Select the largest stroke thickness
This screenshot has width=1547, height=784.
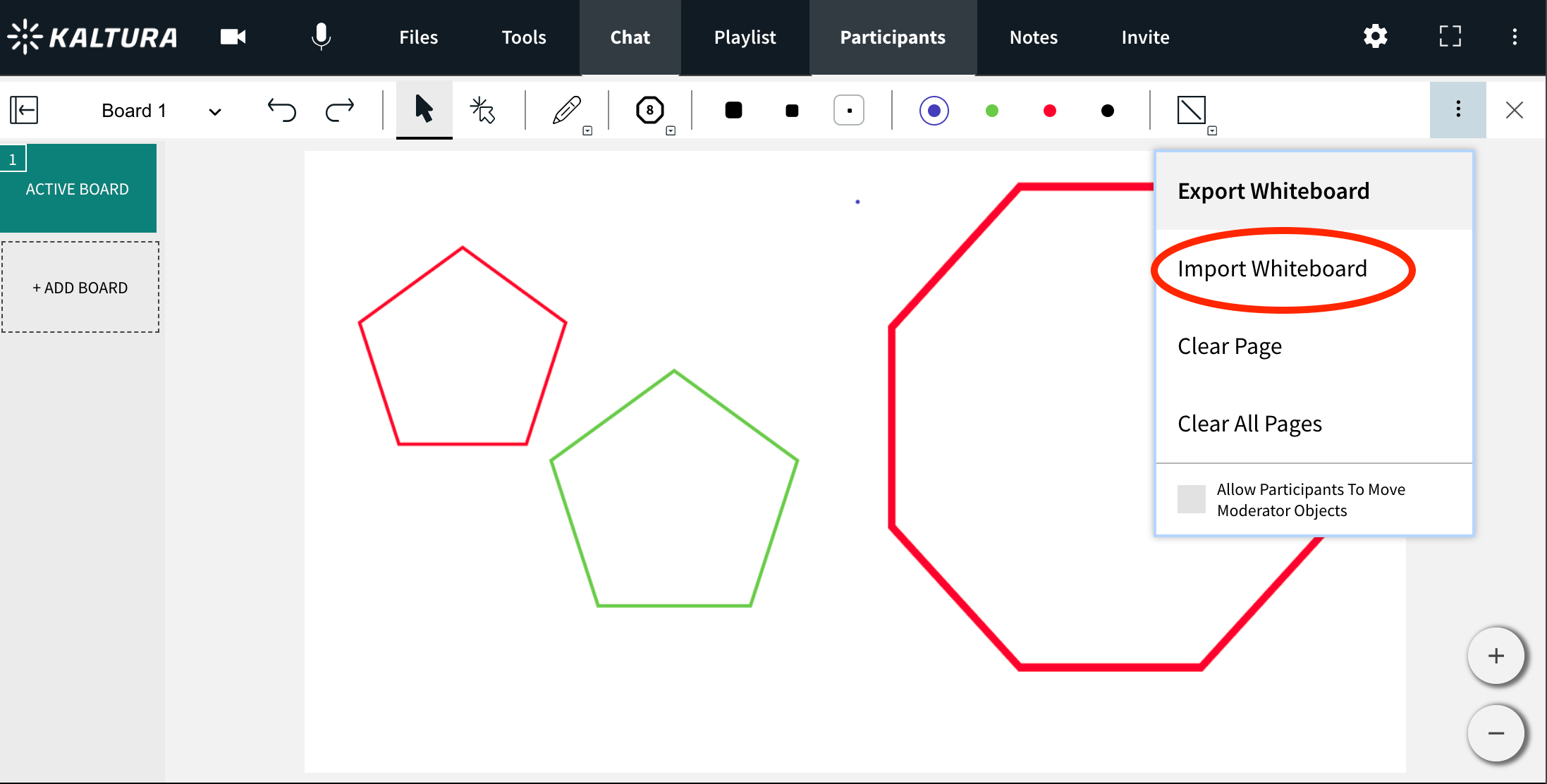733,111
